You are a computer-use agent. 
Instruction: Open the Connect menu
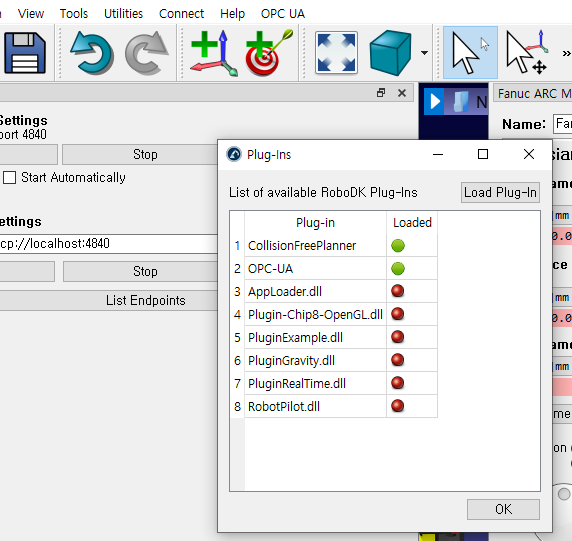click(x=181, y=13)
